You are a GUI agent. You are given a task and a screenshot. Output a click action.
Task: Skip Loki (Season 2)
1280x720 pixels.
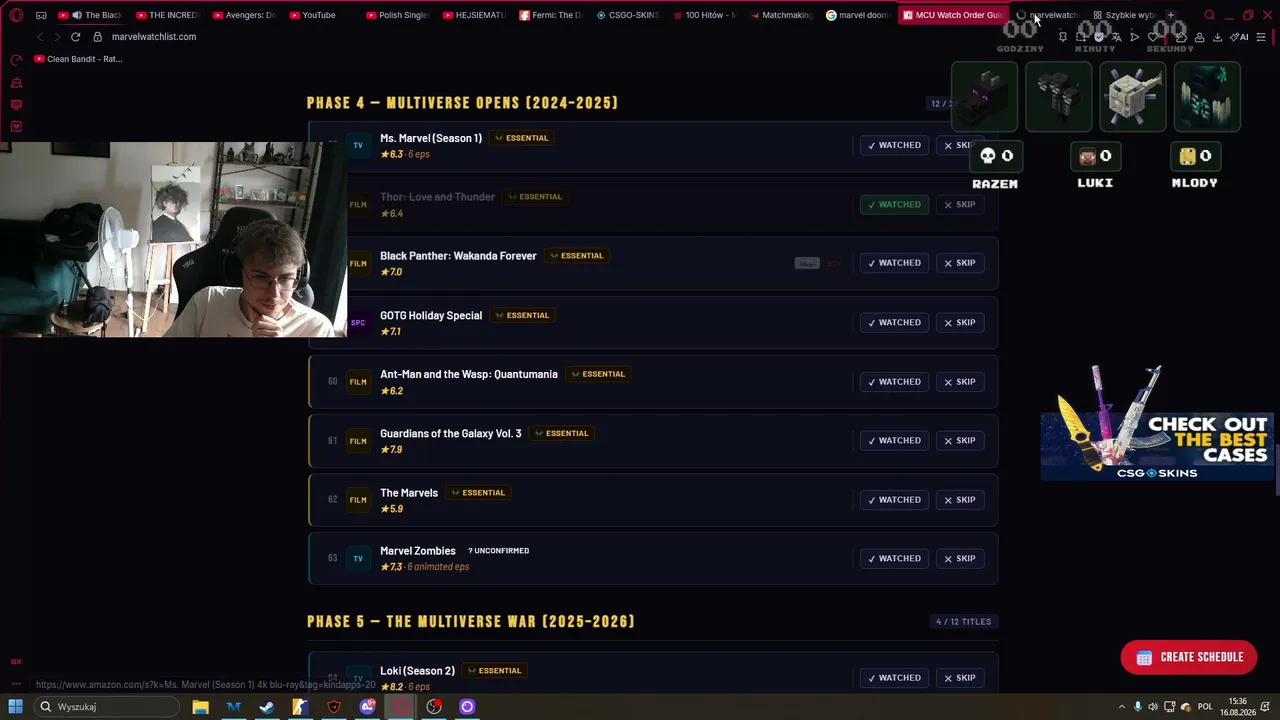960,678
